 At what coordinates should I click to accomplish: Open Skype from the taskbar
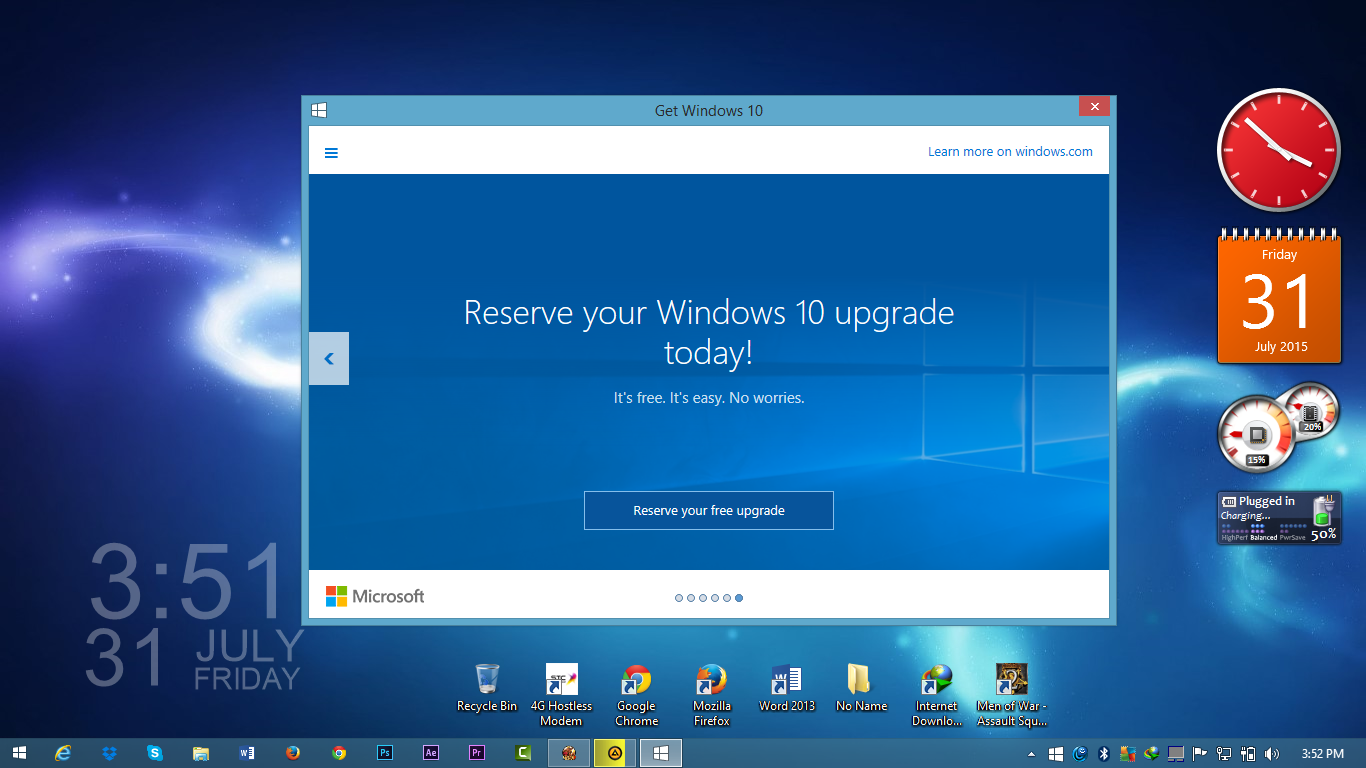(155, 753)
